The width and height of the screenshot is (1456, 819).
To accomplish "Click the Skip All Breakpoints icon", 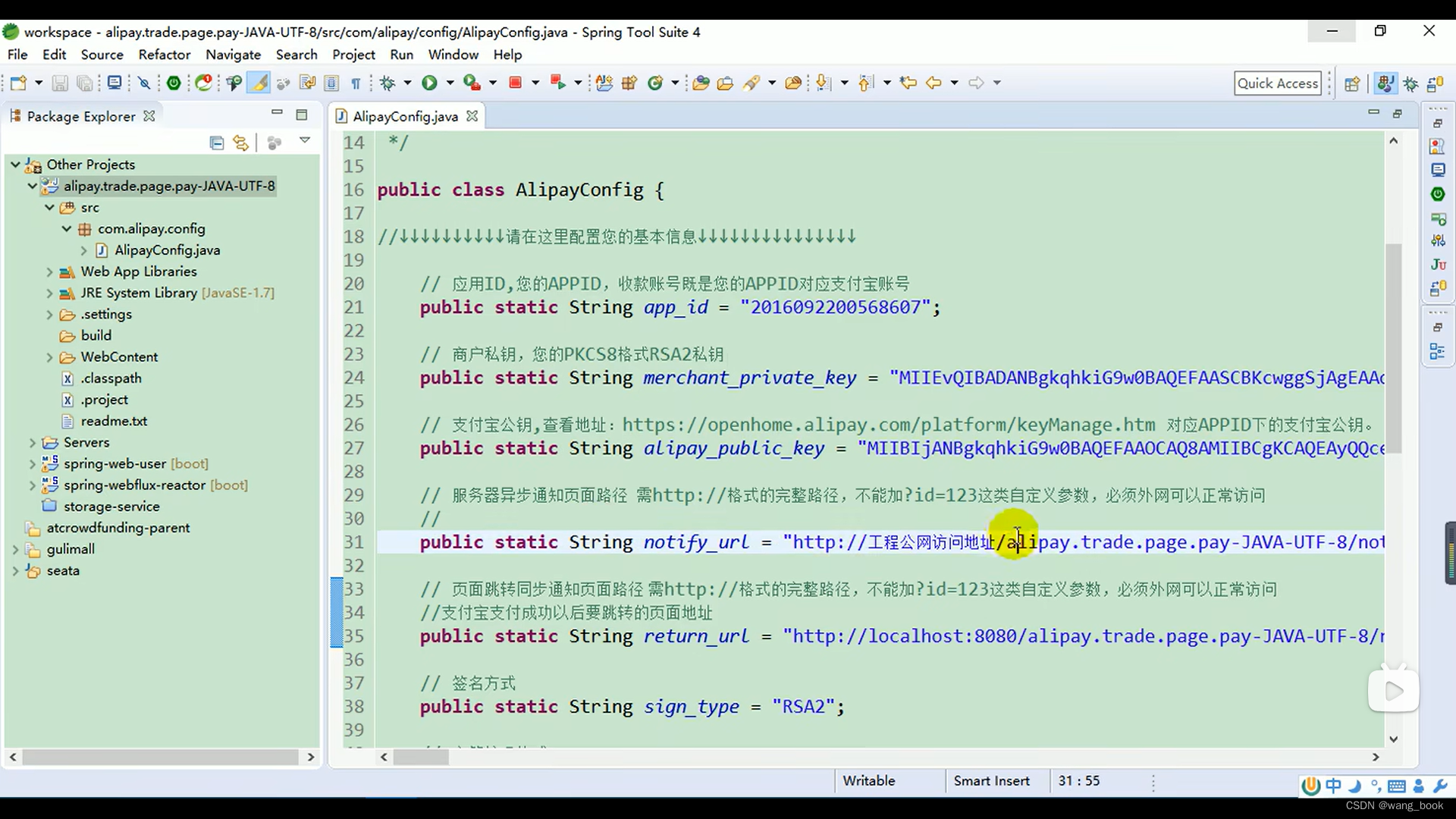I will (144, 83).
